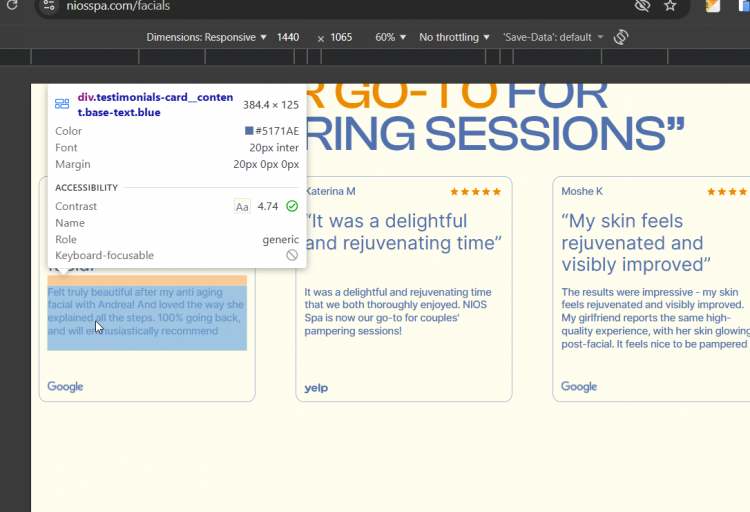Click the five-star rating on Katerina's card
Image resolution: width=750 pixels, height=512 pixels.
click(475, 192)
